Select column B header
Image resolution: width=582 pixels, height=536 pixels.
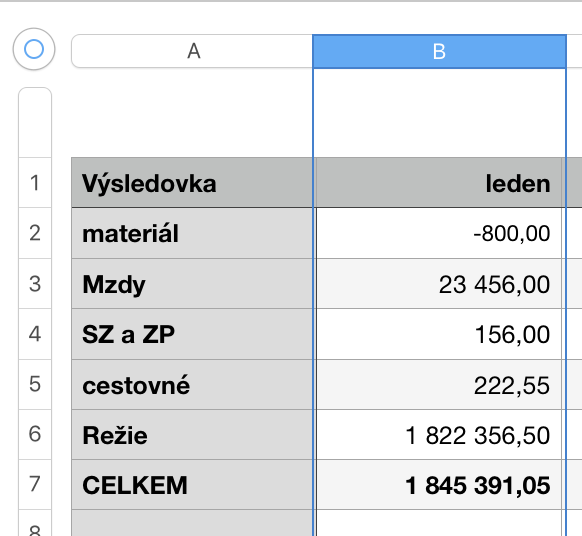[x=439, y=51]
